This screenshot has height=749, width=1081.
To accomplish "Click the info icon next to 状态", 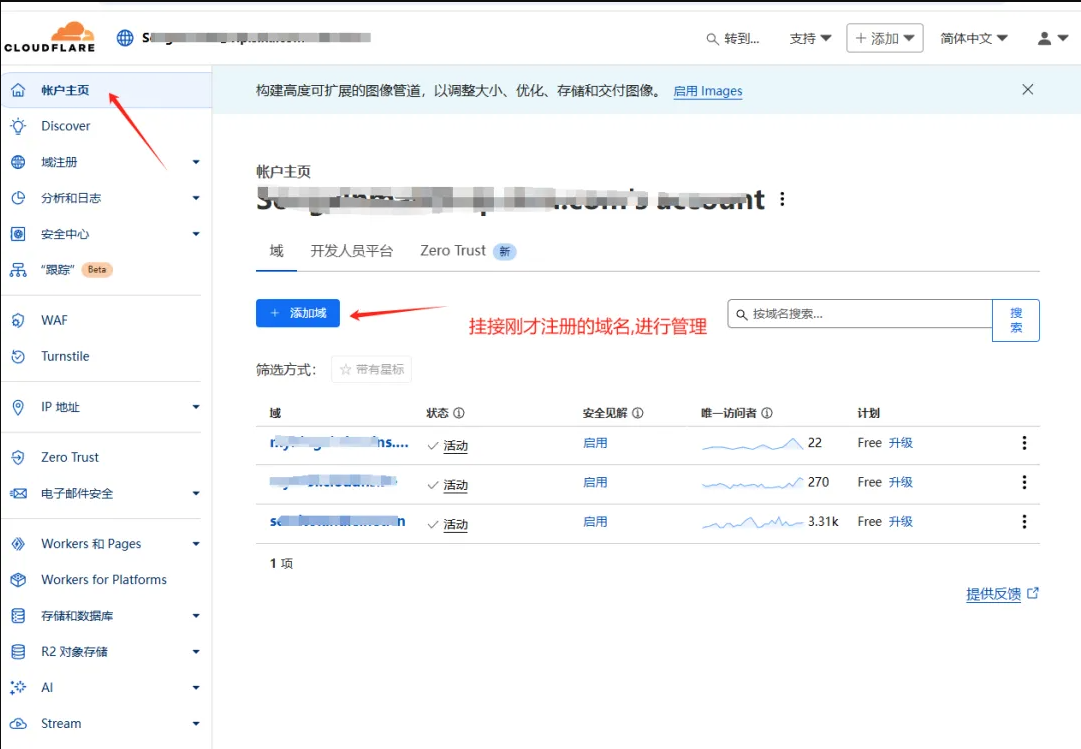I will coord(458,413).
